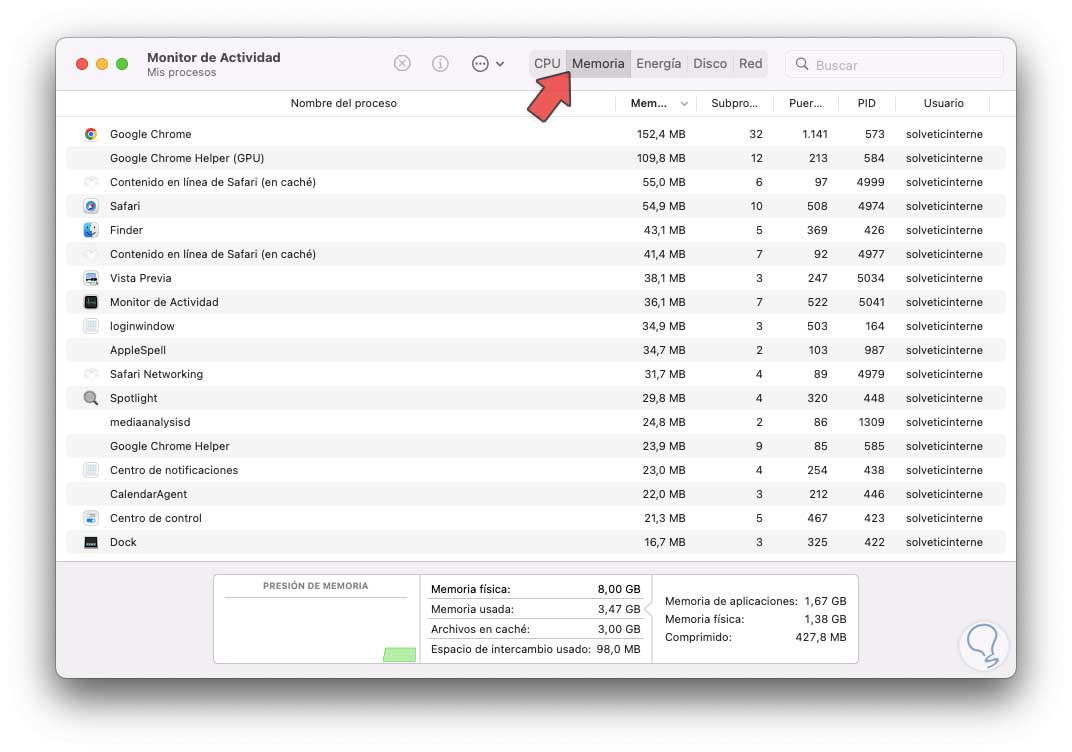This screenshot has width=1072, height=752.
Task: Click the search magnifier icon in Buscar field
Action: 802,64
